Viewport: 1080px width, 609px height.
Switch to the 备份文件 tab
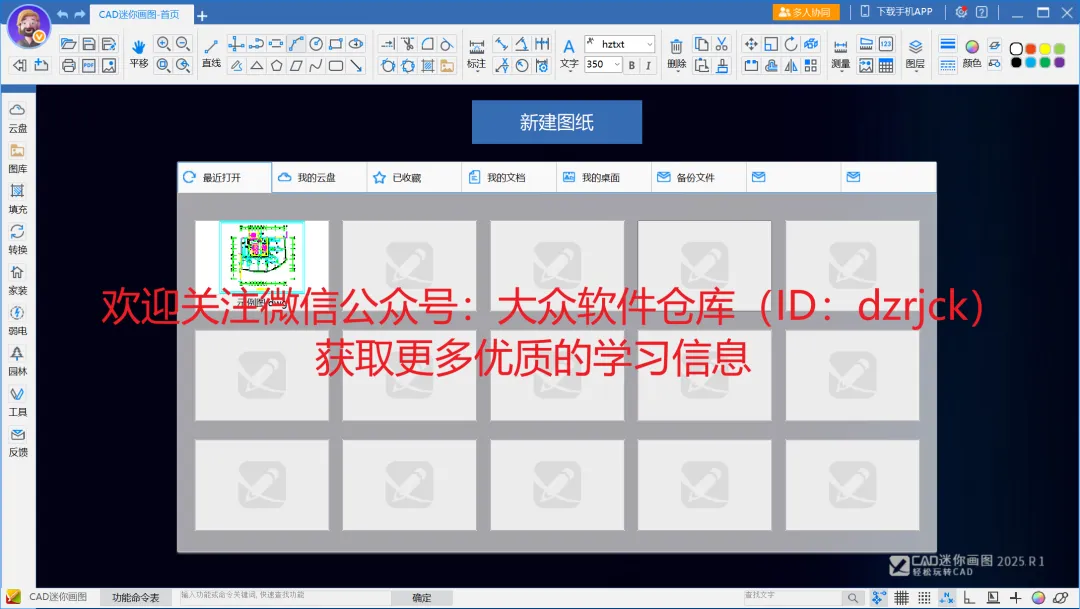[698, 178]
